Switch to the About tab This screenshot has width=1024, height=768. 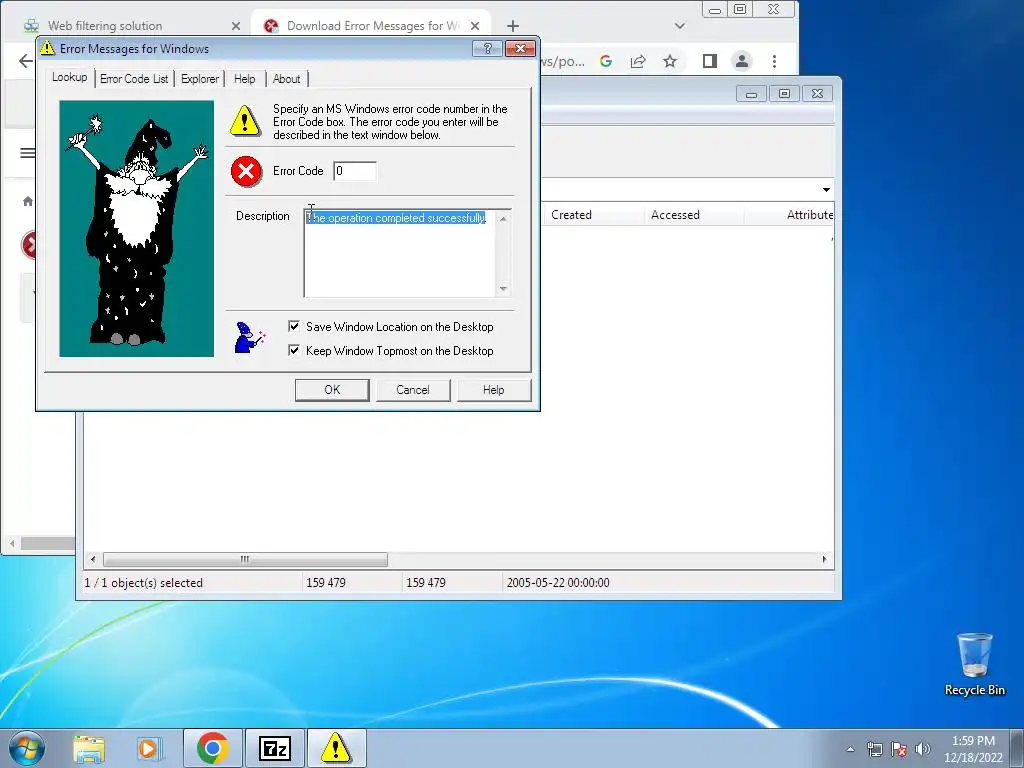(286, 78)
